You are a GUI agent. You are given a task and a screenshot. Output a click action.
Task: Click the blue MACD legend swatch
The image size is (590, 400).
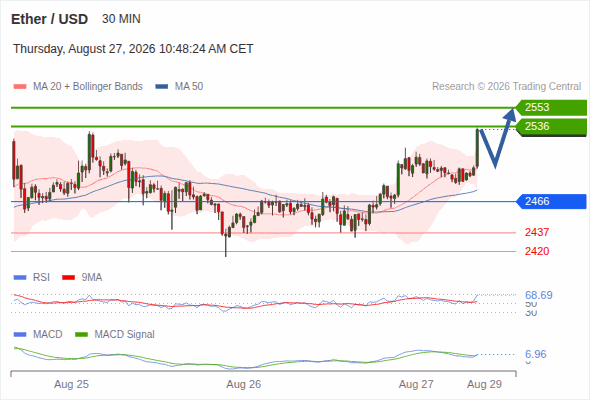(x=20, y=335)
